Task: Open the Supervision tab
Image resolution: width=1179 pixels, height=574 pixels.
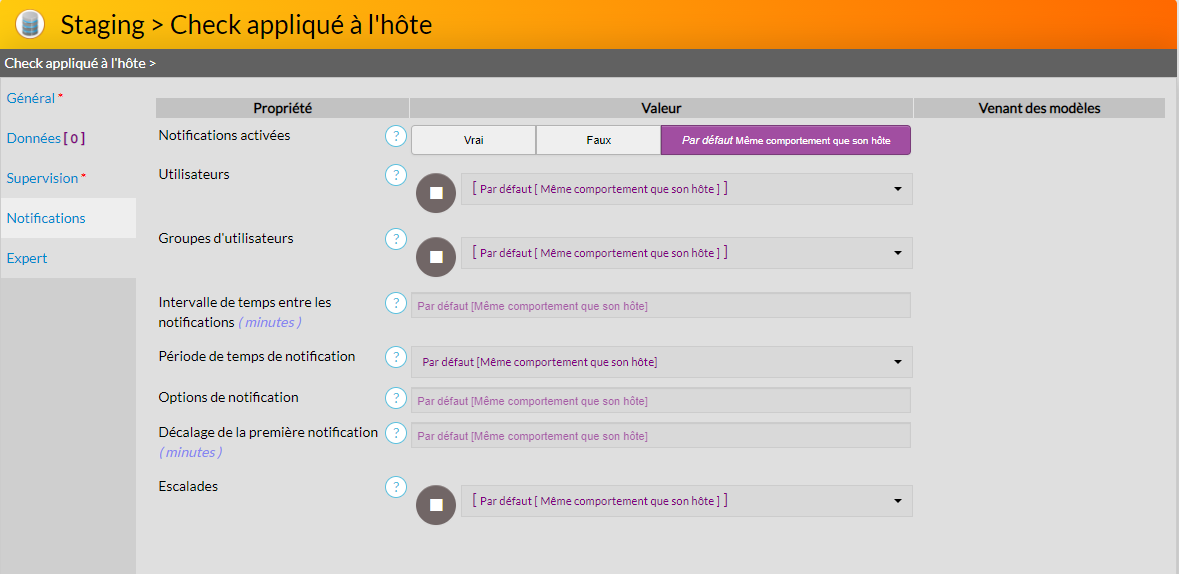Action: tap(42, 178)
